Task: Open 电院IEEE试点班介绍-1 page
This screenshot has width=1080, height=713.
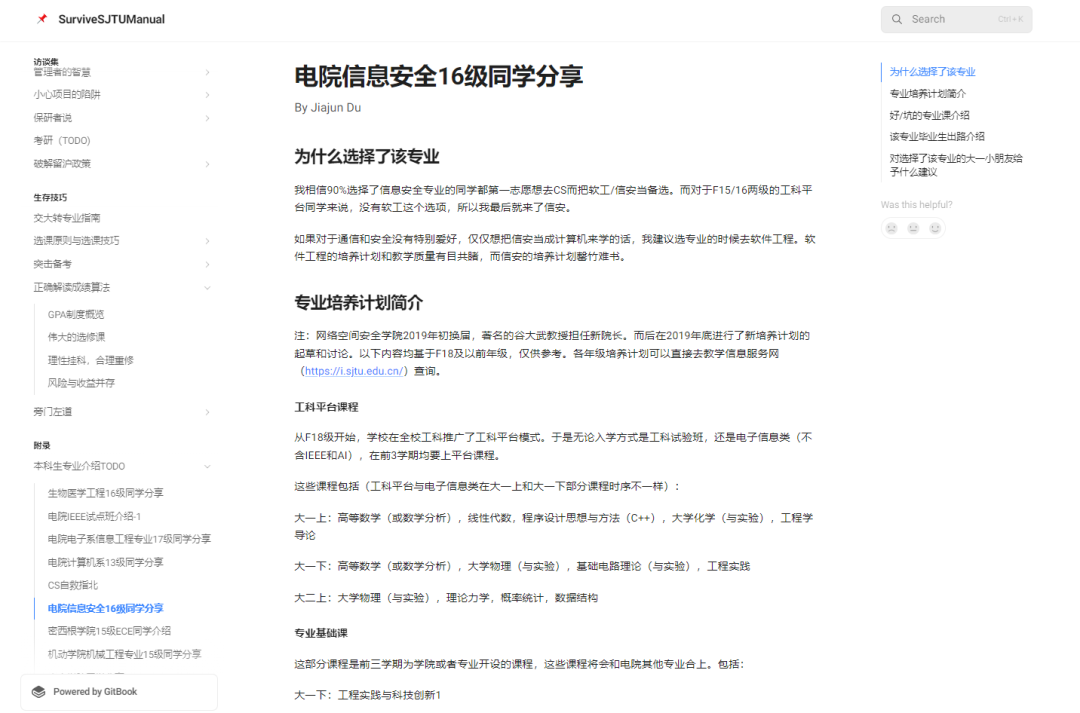Action: (94, 516)
